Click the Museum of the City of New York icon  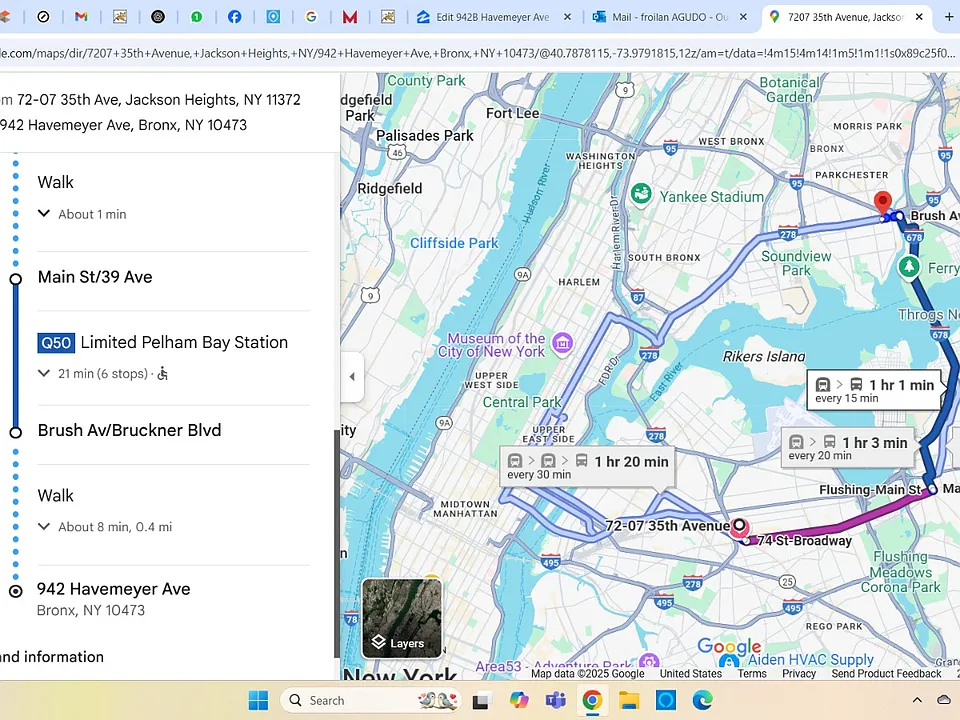(x=562, y=343)
